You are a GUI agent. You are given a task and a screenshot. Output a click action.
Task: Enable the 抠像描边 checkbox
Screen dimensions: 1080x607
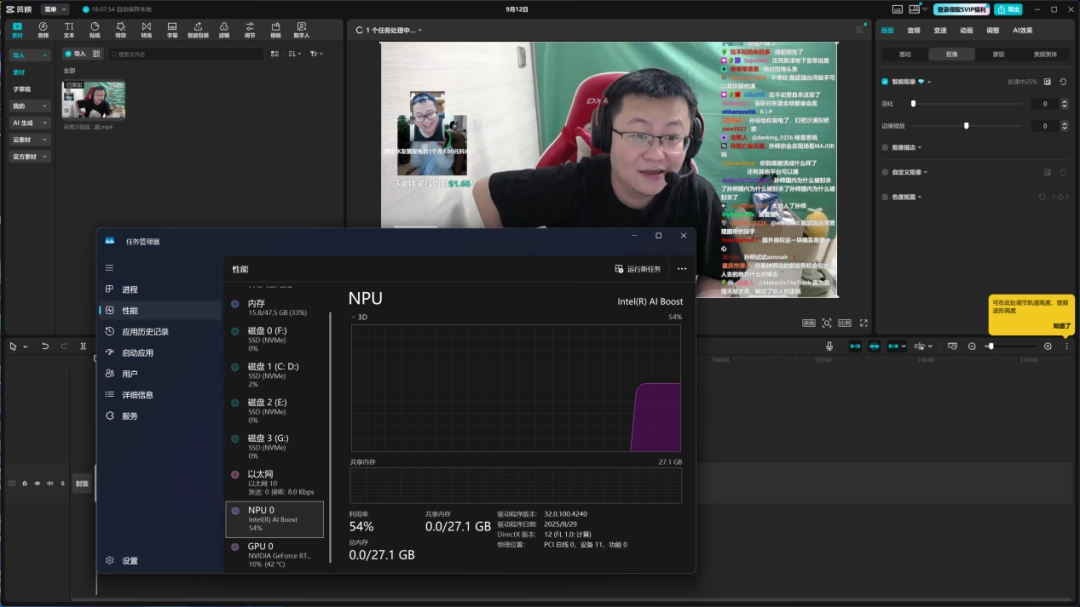pyautogui.click(x=885, y=147)
